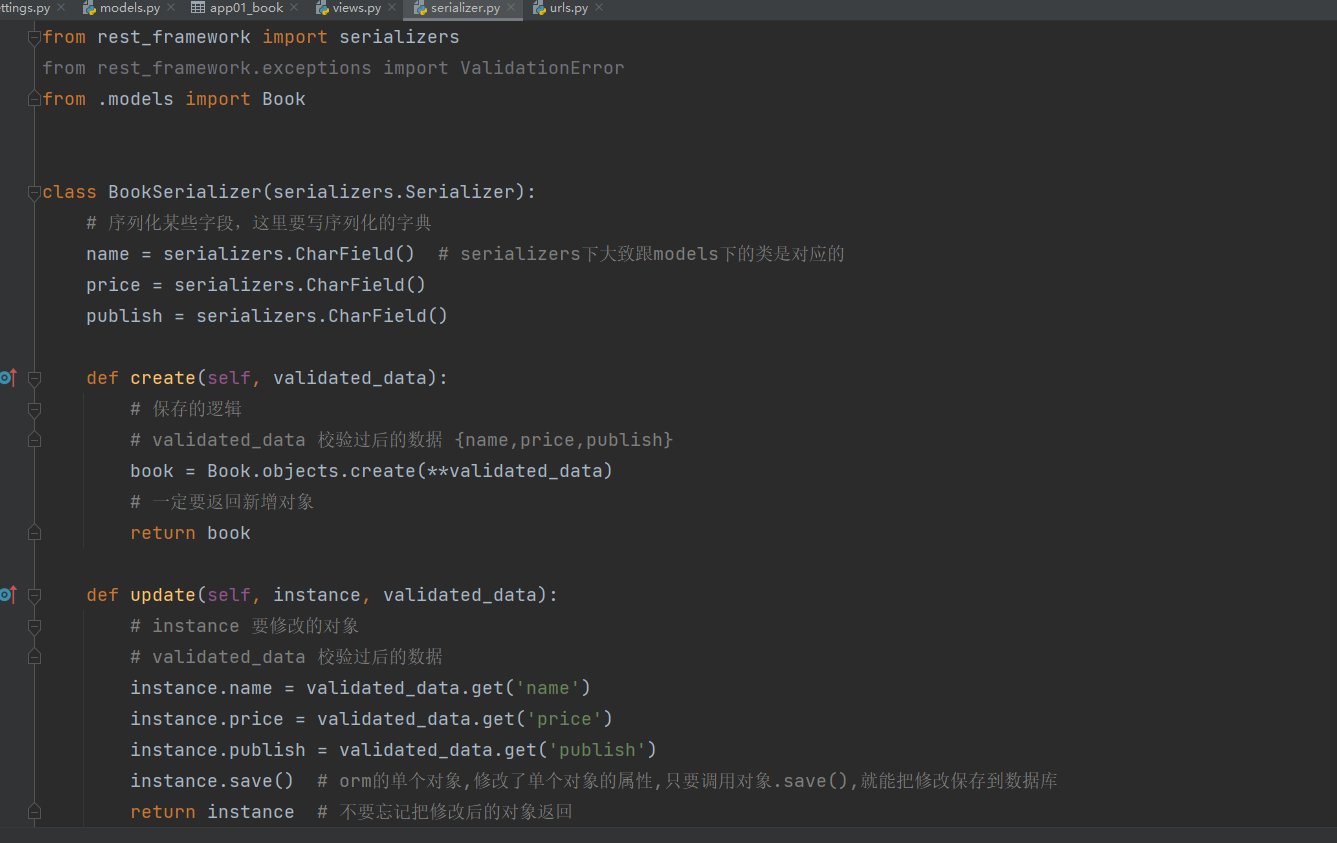Viewport: 1337px width, 843px height.
Task: Click '.models' in the third import line
Action: (x=136, y=99)
